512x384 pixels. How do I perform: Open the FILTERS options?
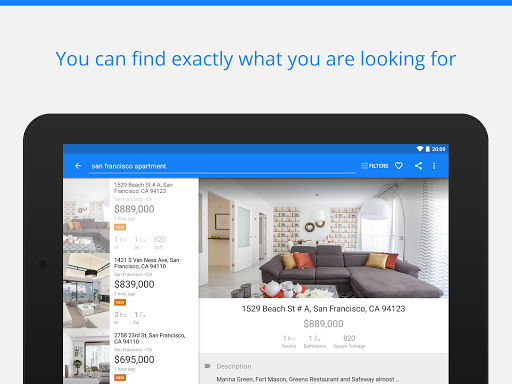point(375,166)
